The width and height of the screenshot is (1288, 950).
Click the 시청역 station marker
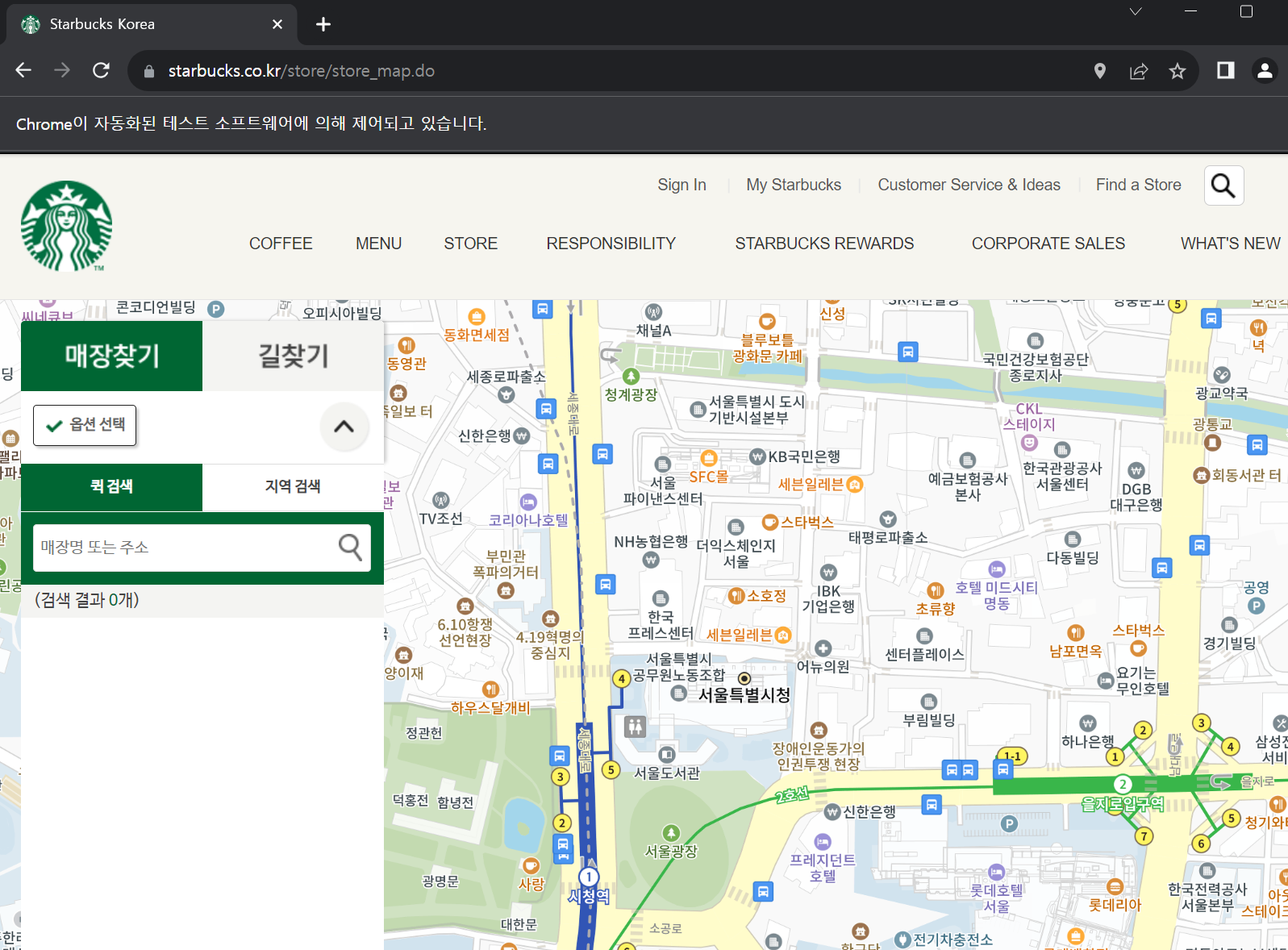[x=590, y=877]
